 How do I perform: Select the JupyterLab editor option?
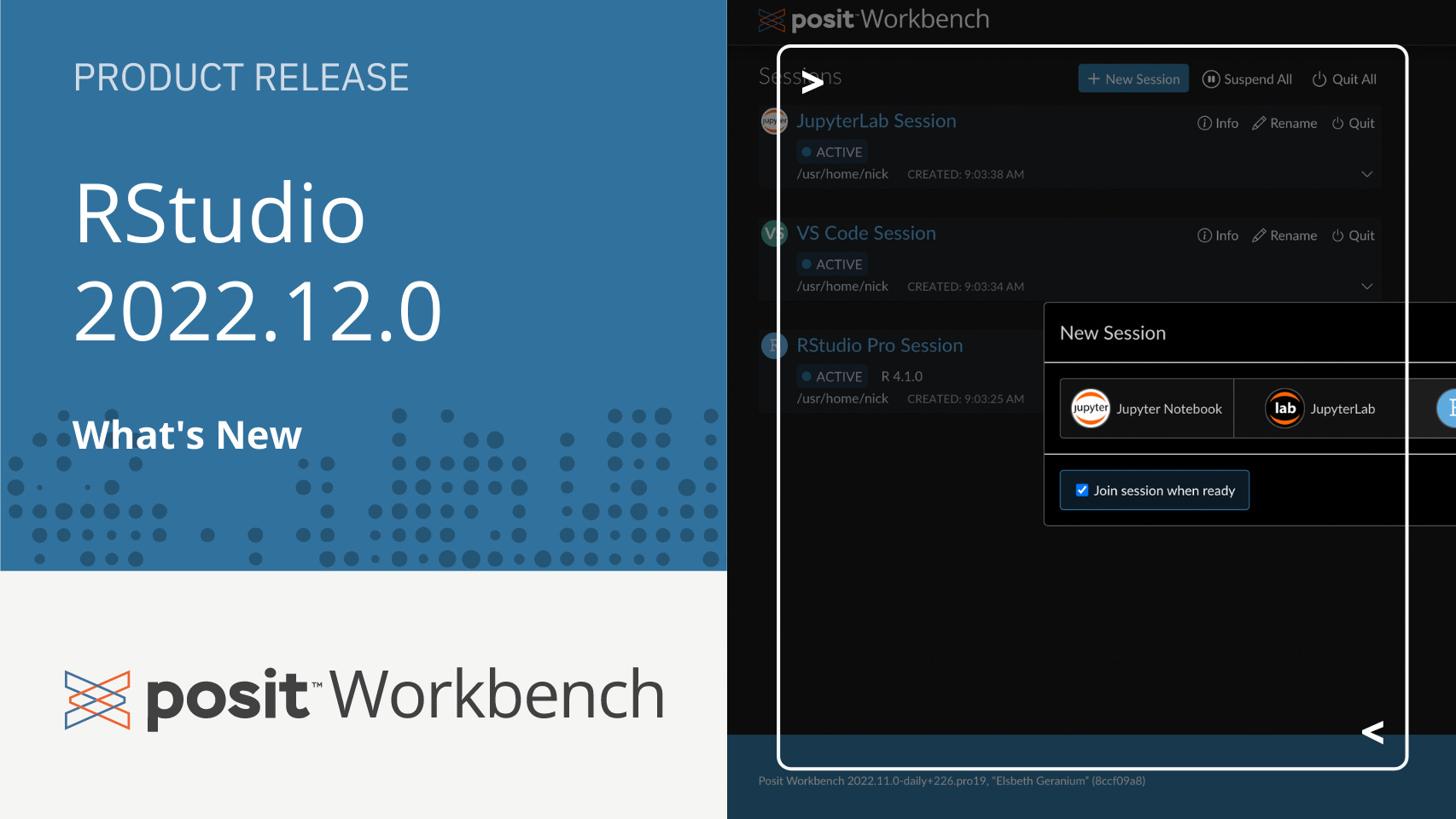click(x=1320, y=409)
